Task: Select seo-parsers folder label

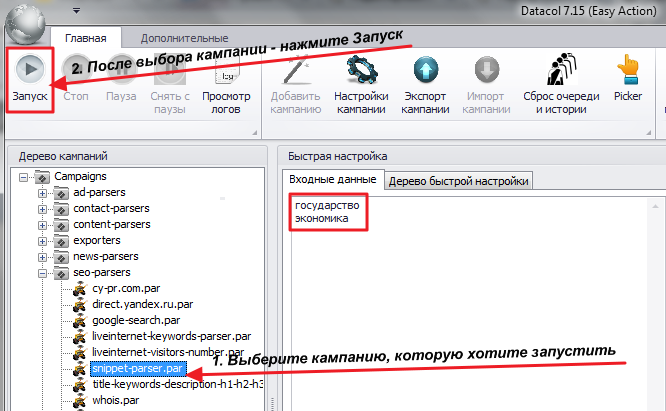Action: tap(102, 272)
